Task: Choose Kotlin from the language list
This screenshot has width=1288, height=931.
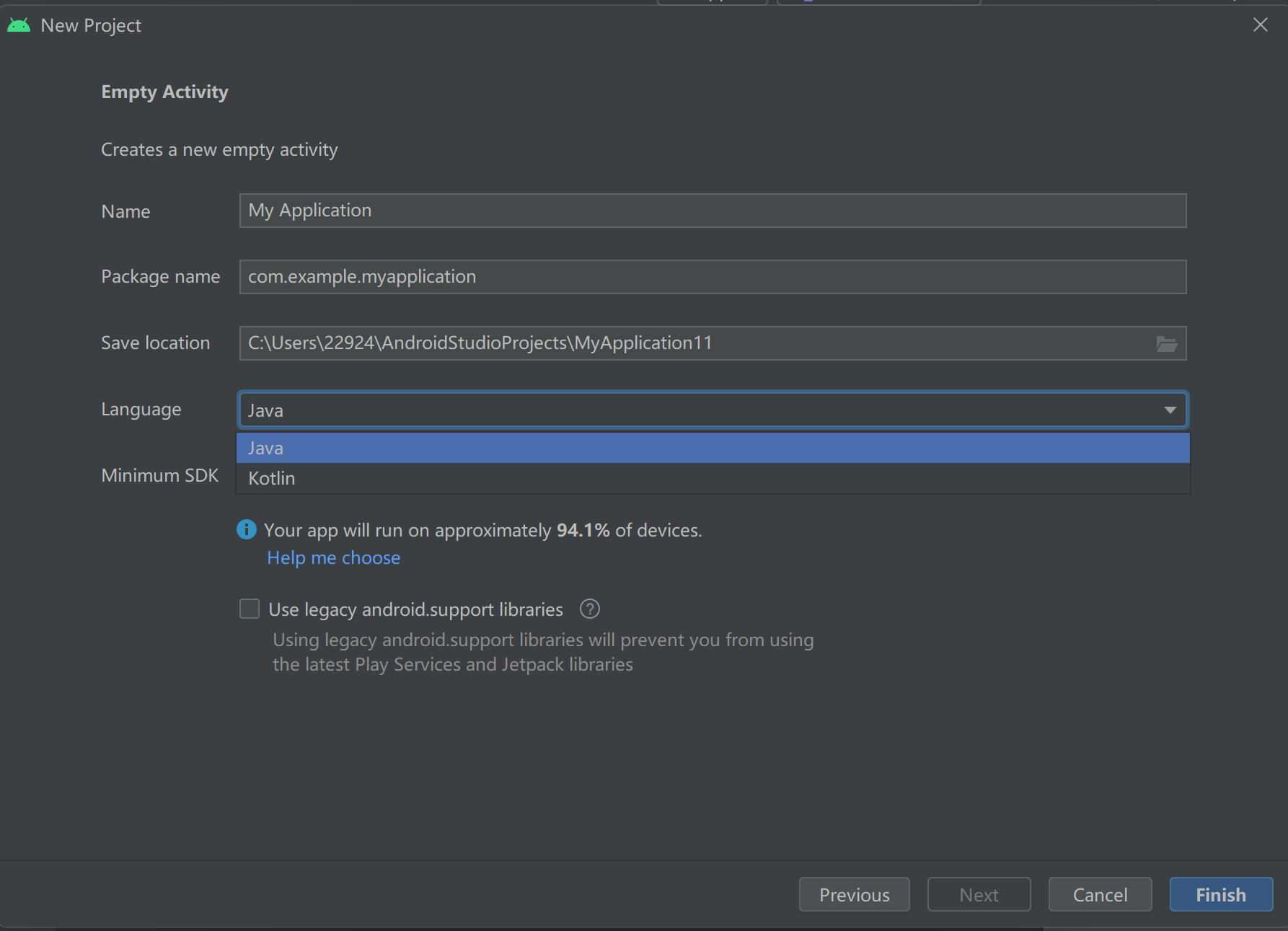Action: tap(713, 478)
